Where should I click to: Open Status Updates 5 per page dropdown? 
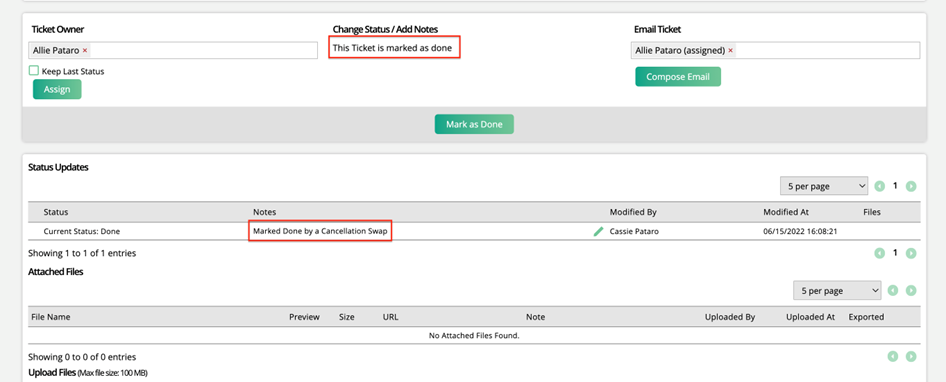tap(824, 186)
